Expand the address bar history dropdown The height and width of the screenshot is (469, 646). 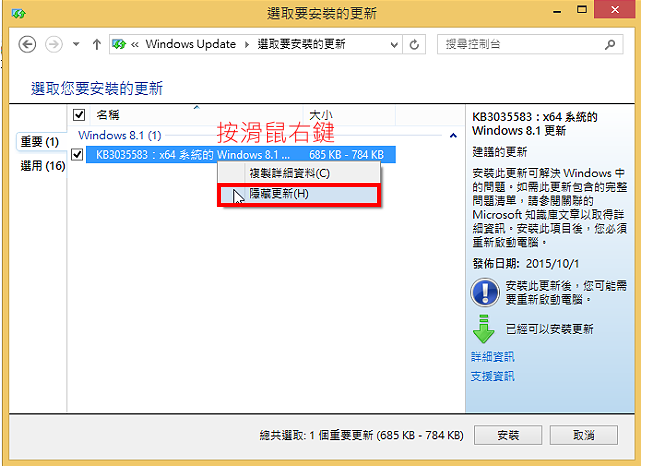tap(394, 45)
